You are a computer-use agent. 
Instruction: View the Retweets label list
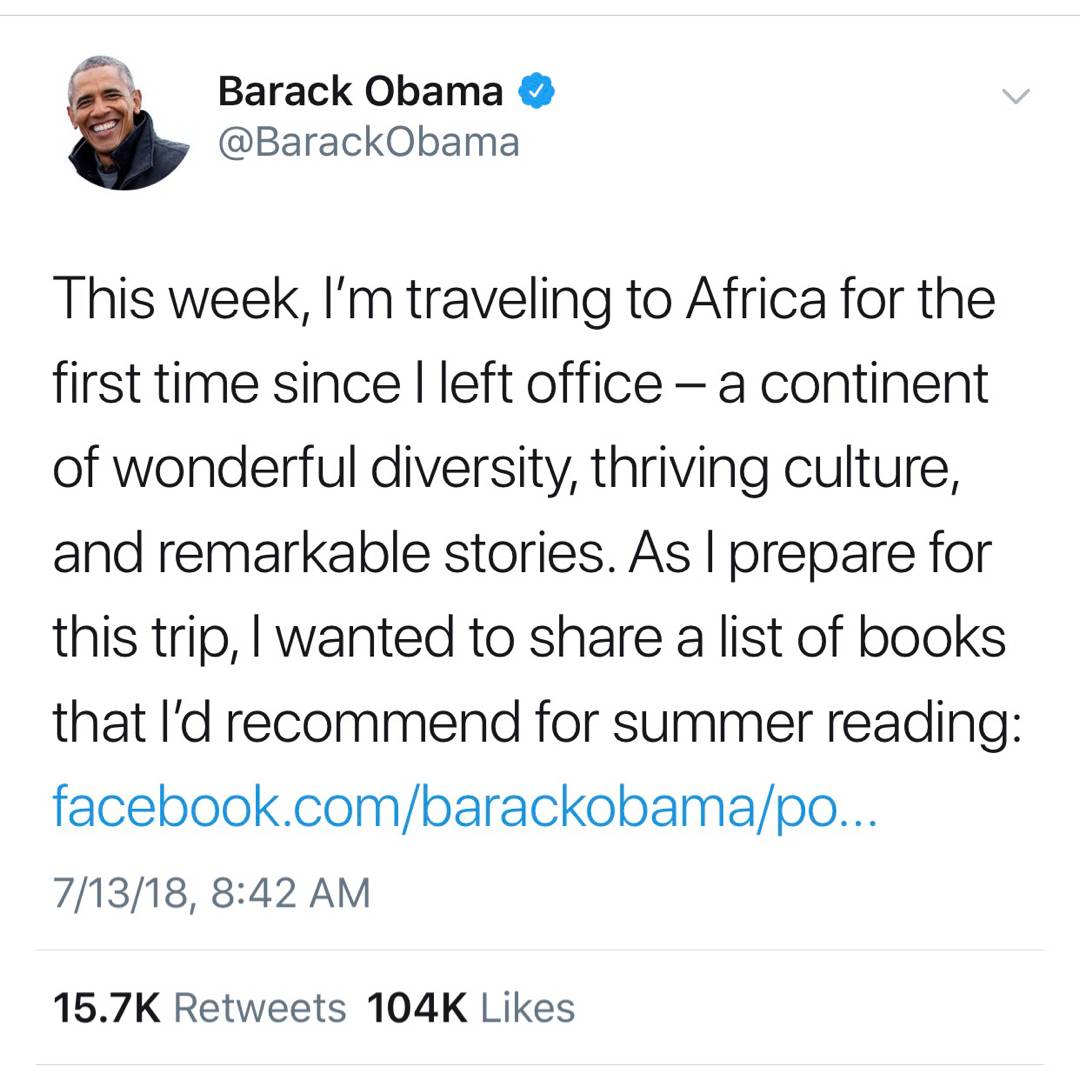tap(260, 1007)
